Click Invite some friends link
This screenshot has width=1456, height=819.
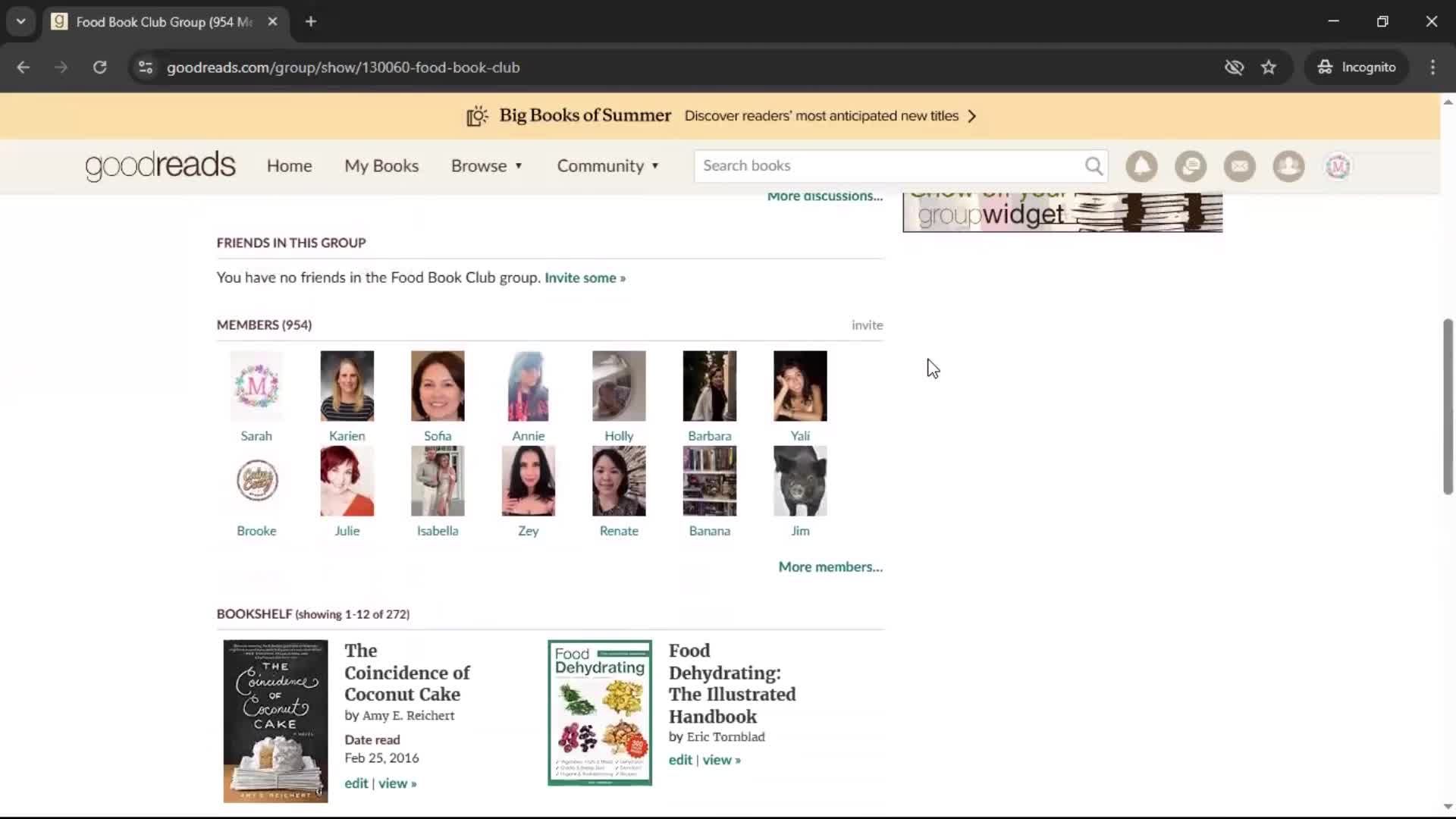[585, 278]
